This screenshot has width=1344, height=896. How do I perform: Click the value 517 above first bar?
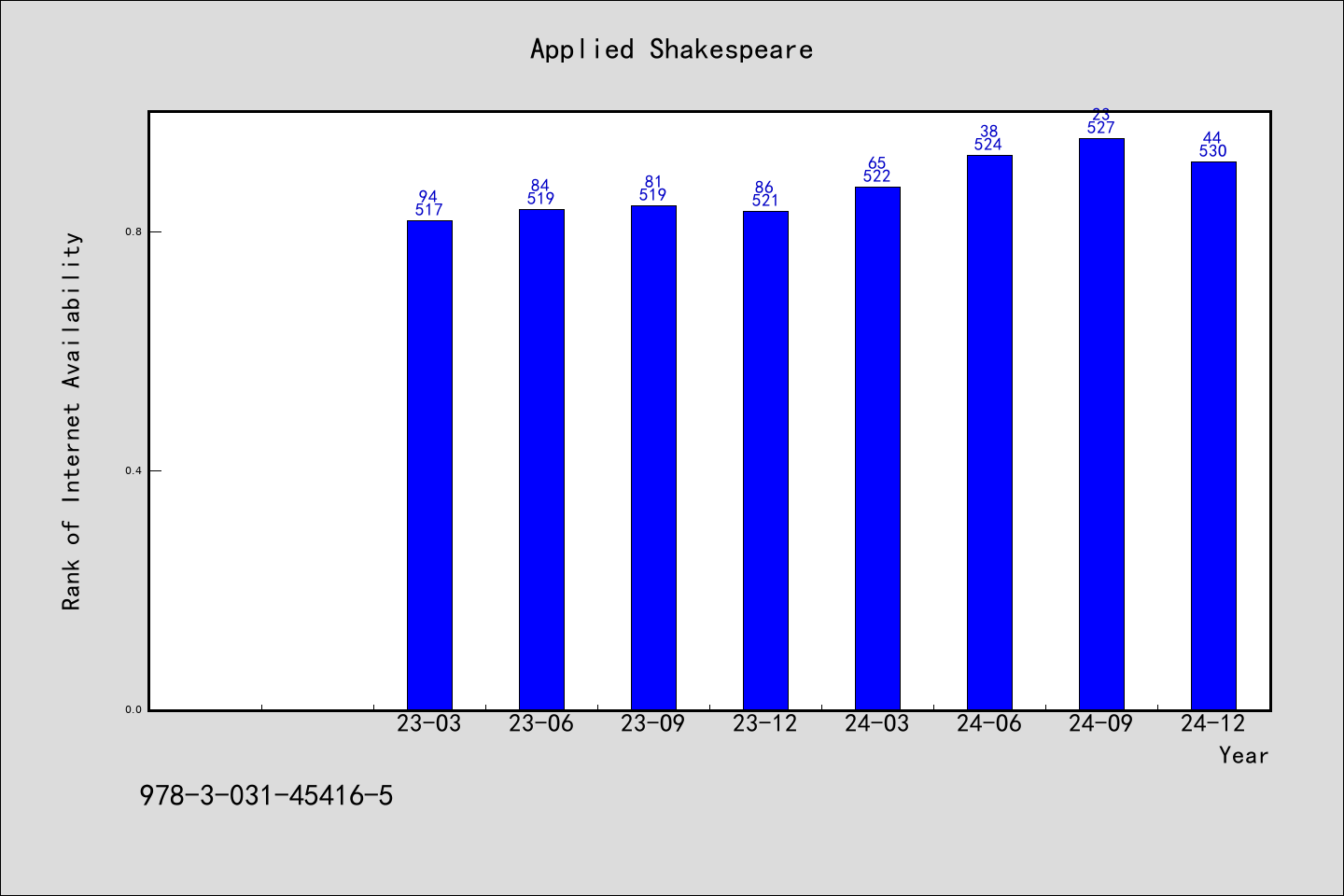(429, 210)
